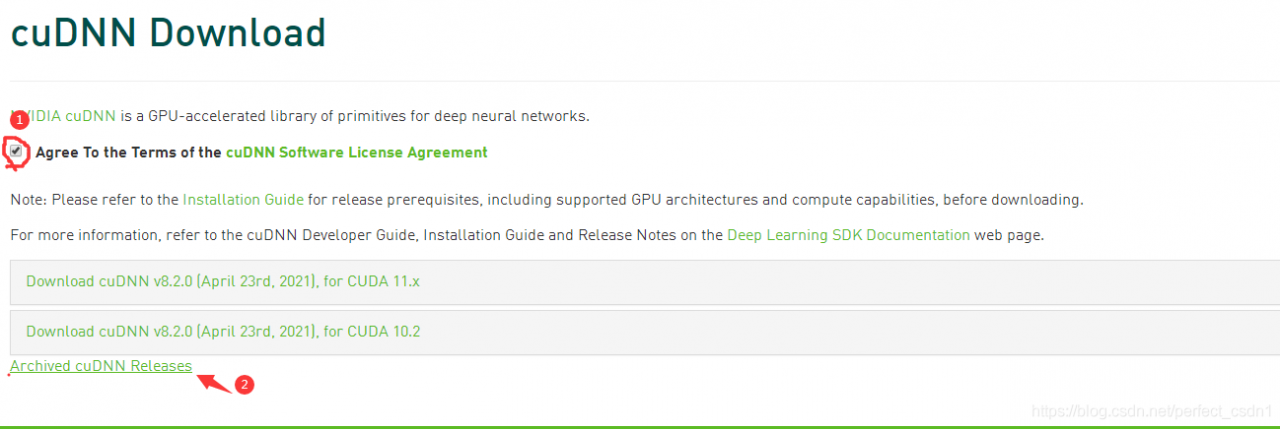Click the gray divider line below the heading
The width and height of the screenshot is (1280, 429).
(640, 81)
